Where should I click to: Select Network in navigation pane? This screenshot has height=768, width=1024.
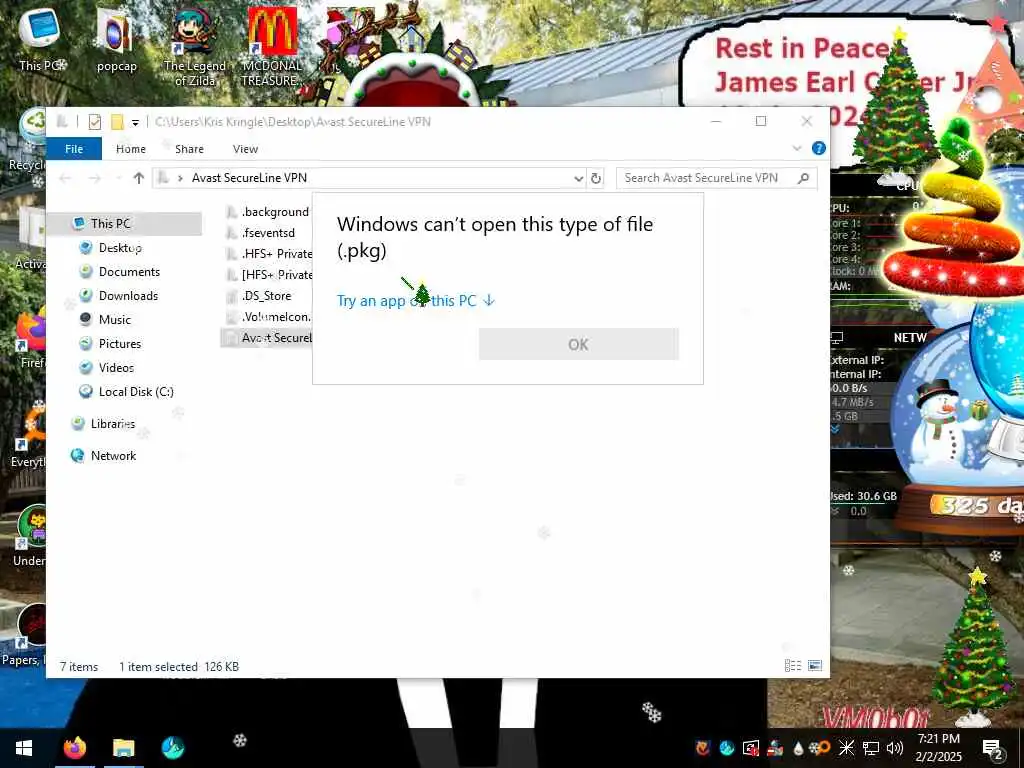pyautogui.click(x=113, y=456)
